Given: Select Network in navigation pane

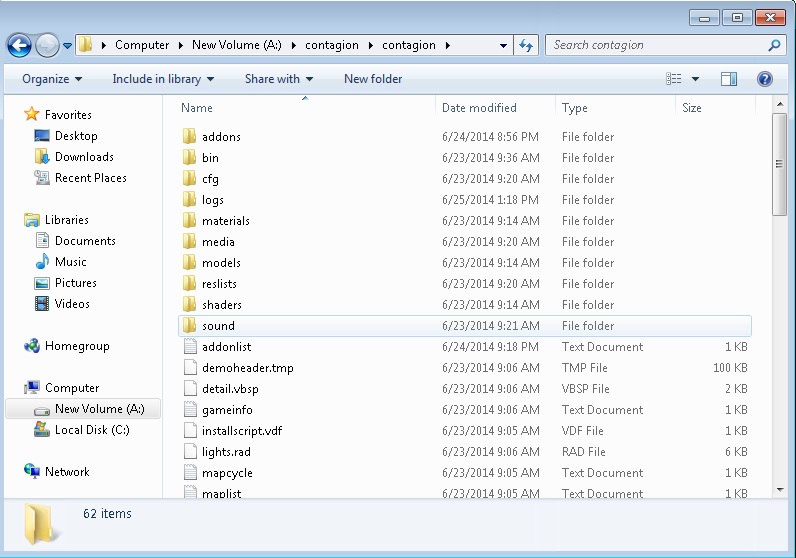Looking at the screenshot, I should click(x=67, y=472).
